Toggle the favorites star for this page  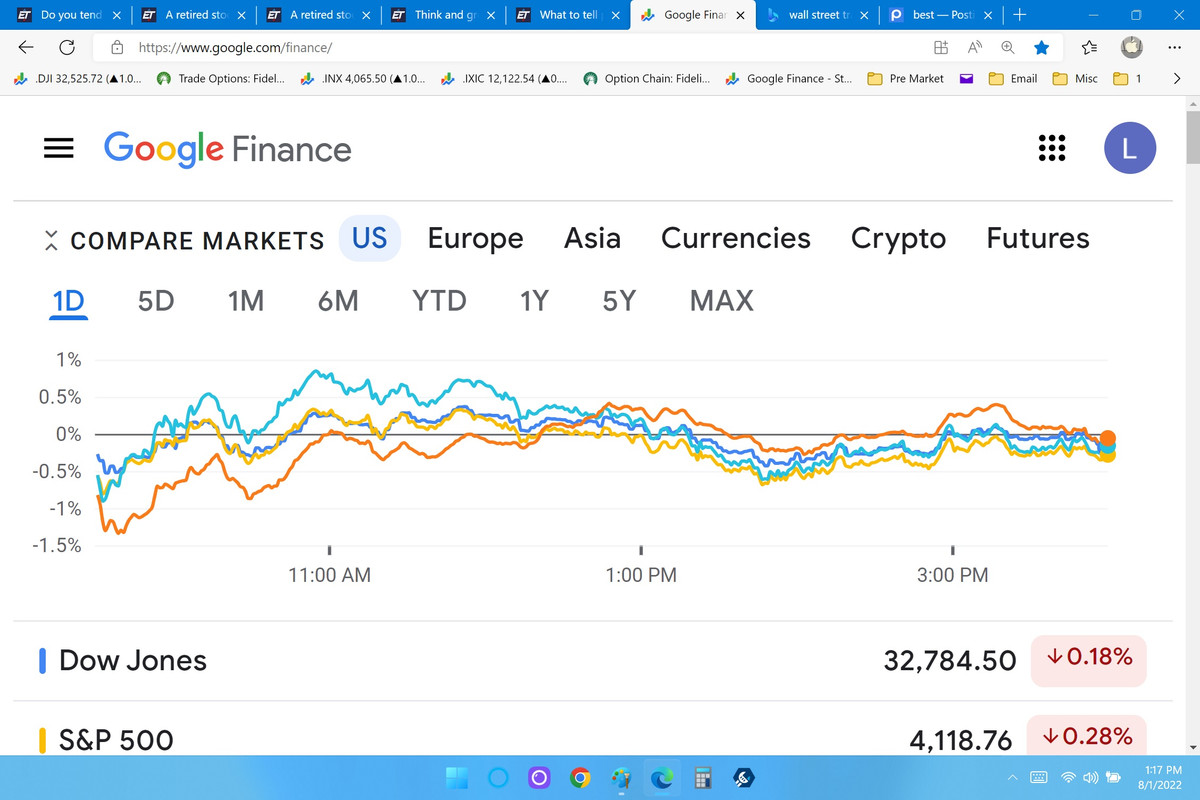1041,47
